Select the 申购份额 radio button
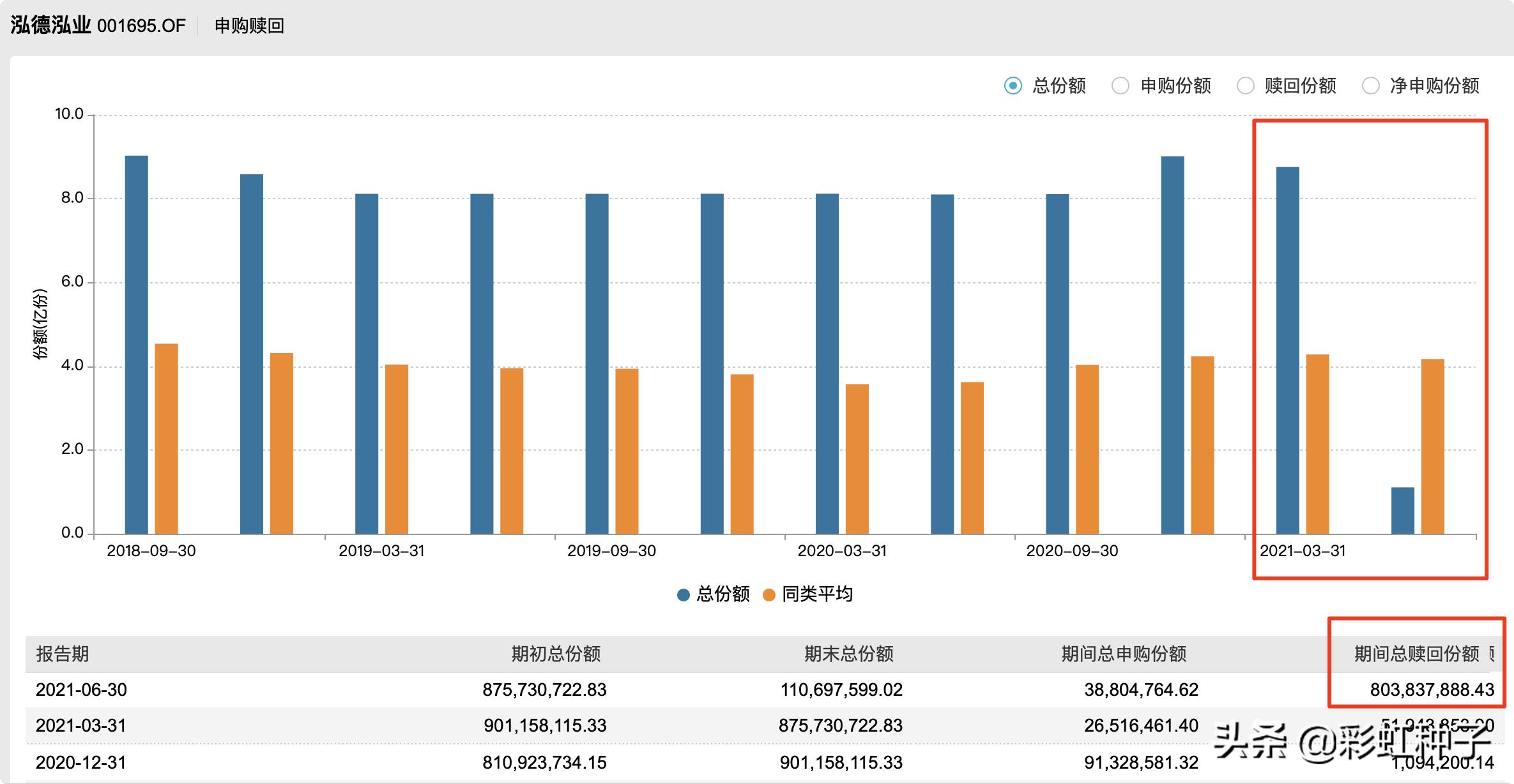Viewport: 1514px width, 784px height. click(1120, 86)
